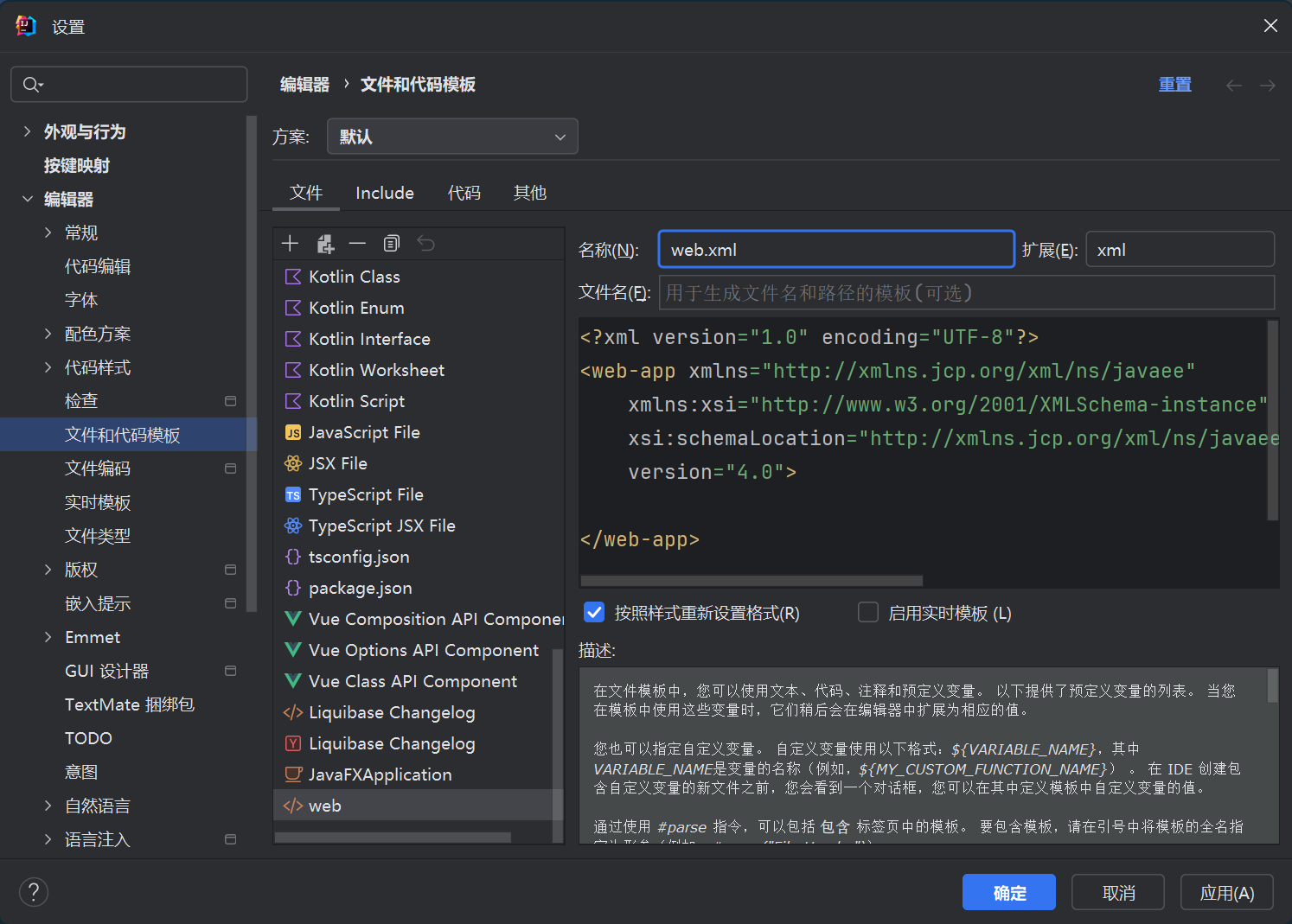The width and height of the screenshot is (1292, 924).
Task: Switch to the 代码 tab
Action: pos(464,193)
